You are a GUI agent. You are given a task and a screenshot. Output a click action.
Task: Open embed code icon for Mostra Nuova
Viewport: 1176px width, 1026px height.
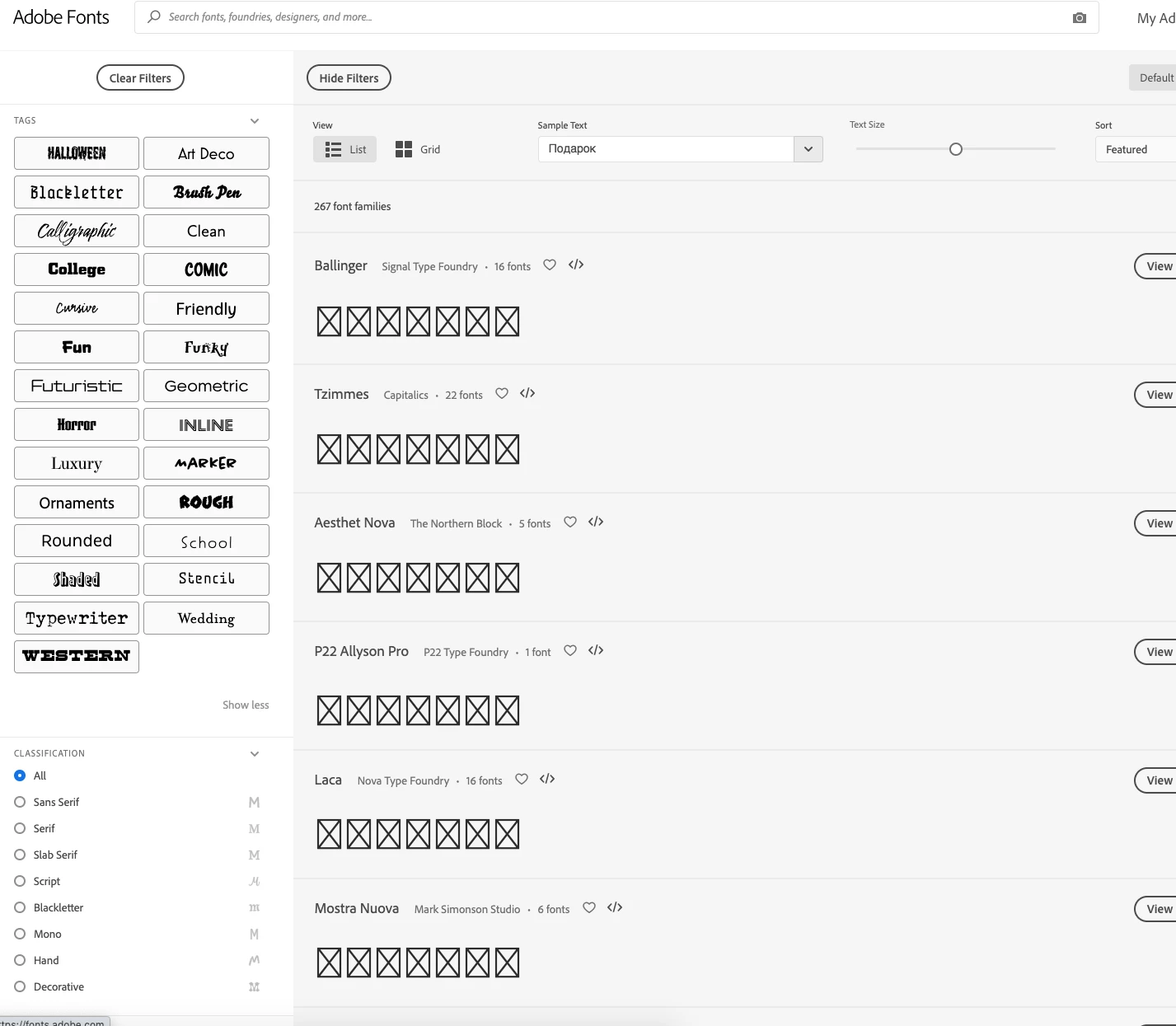click(615, 907)
